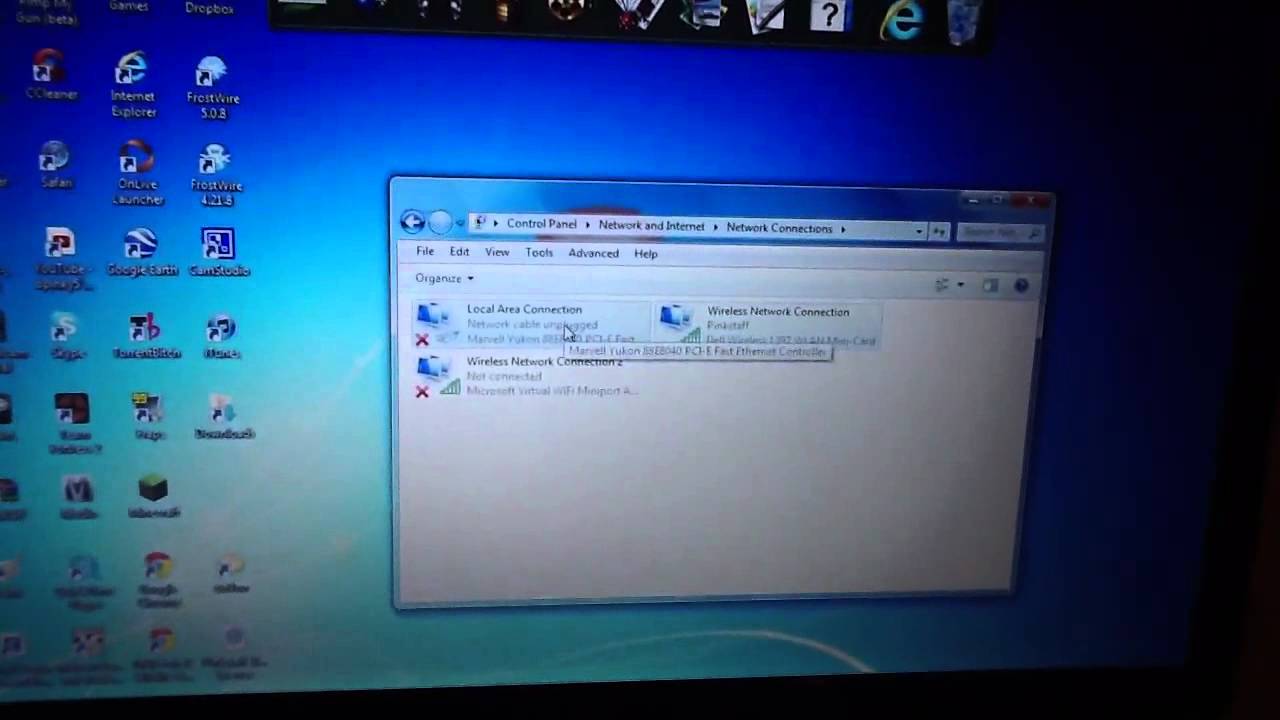Viewport: 1280px width, 720px height.
Task: Select the OnLive Launcher desktop shortcut
Action: click(138, 174)
